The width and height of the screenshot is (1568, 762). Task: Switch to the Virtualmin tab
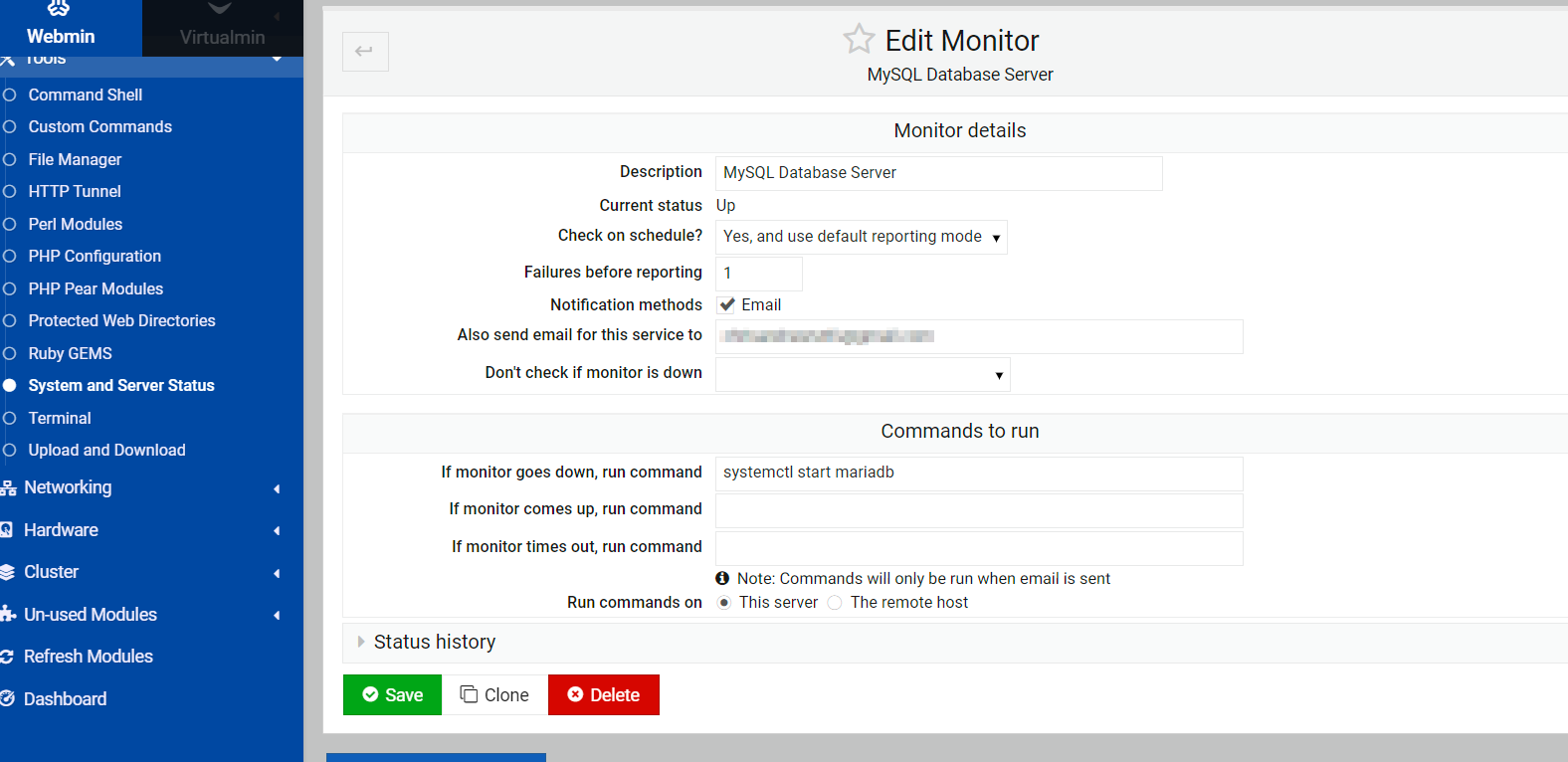pyautogui.click(x=223, y=28)
